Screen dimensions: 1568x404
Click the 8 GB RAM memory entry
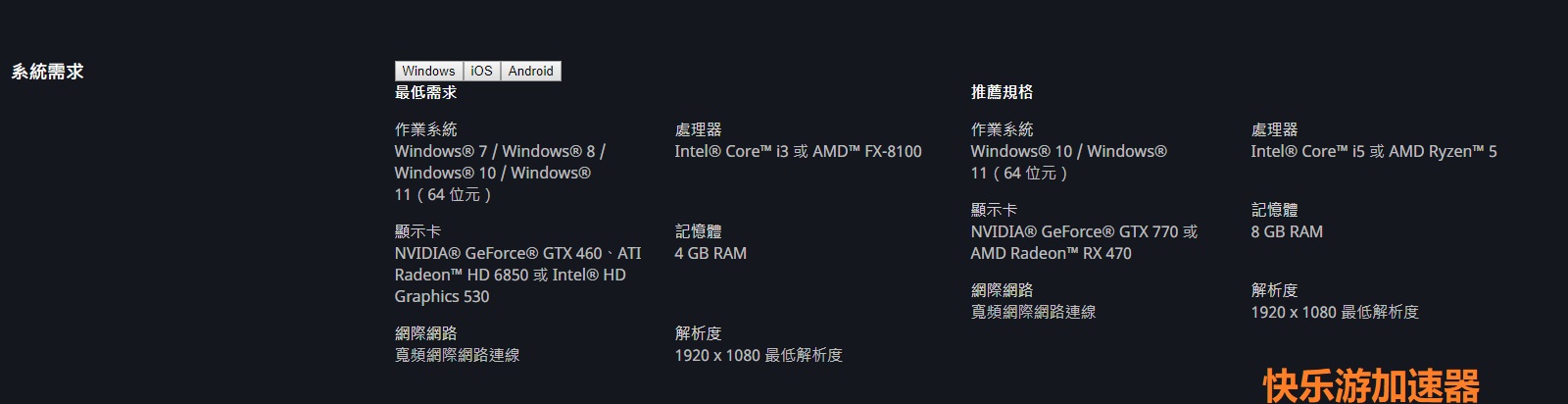click(x=1287, y=231)
